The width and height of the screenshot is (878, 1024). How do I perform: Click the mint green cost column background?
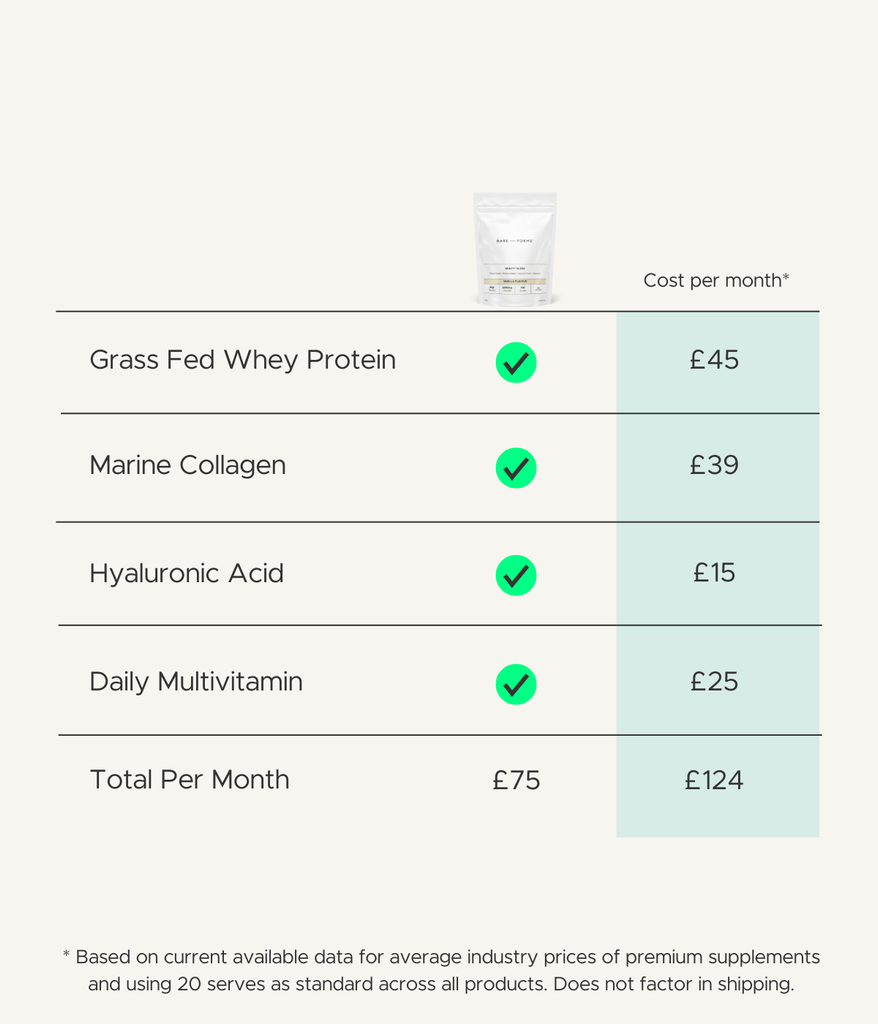(717, 575)
